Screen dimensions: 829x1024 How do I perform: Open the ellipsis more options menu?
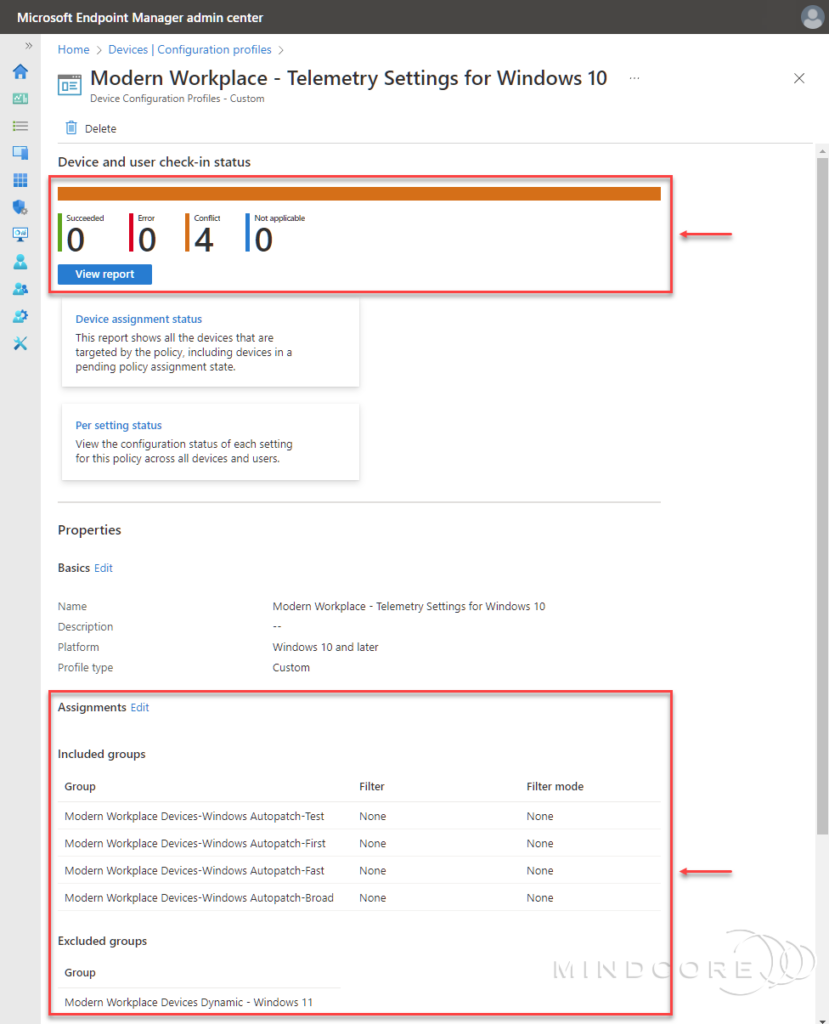coord(634,78)
